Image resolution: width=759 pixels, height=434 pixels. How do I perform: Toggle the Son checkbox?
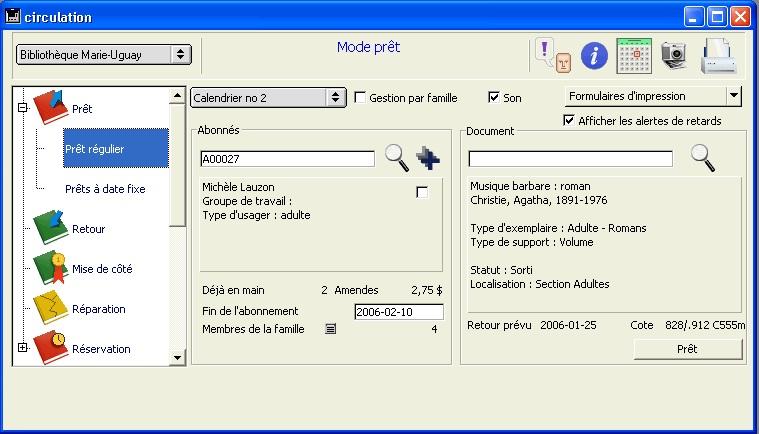point(493,98)
